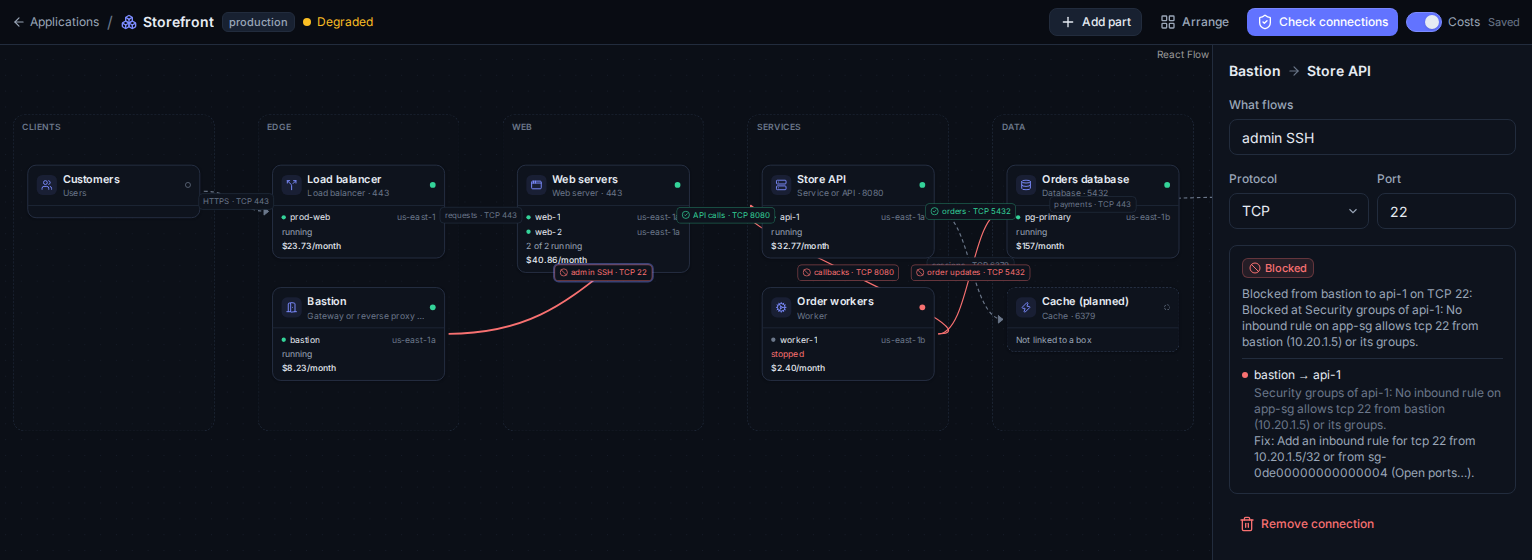Click the Web servers node icon

[536, 185]
